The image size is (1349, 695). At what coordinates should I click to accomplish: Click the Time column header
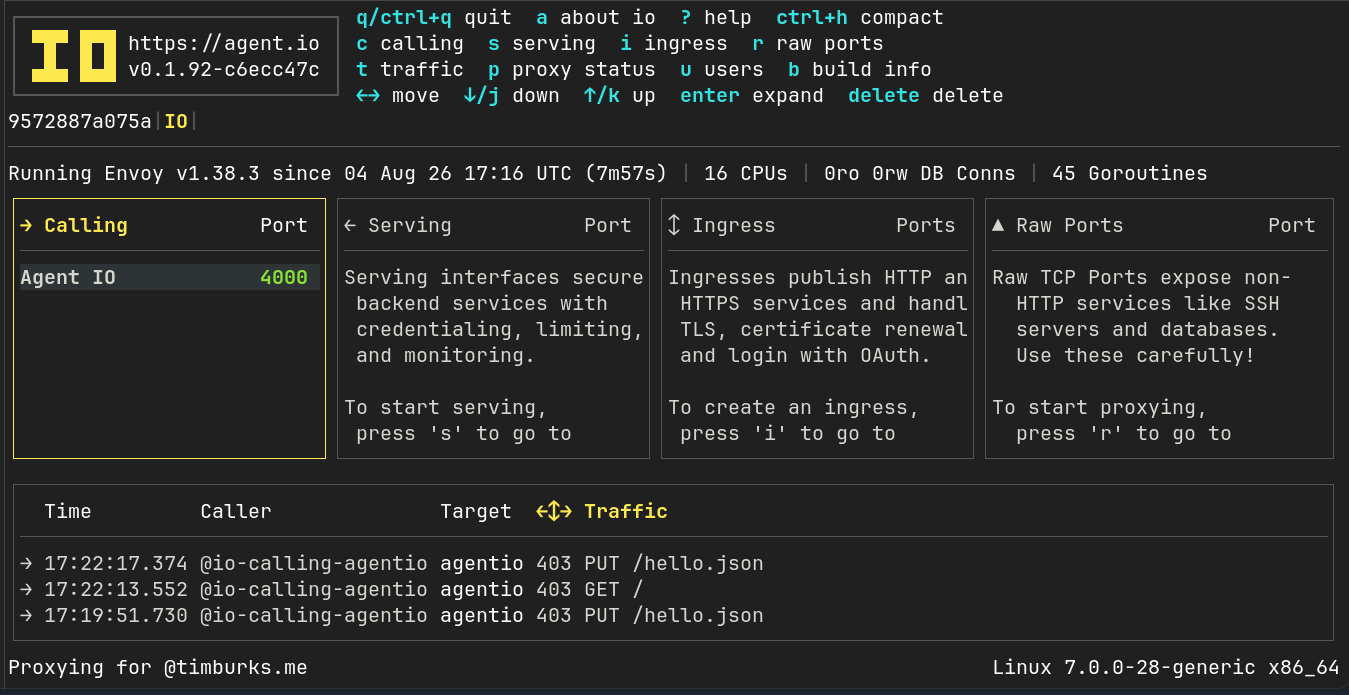(x=68, y=512)
